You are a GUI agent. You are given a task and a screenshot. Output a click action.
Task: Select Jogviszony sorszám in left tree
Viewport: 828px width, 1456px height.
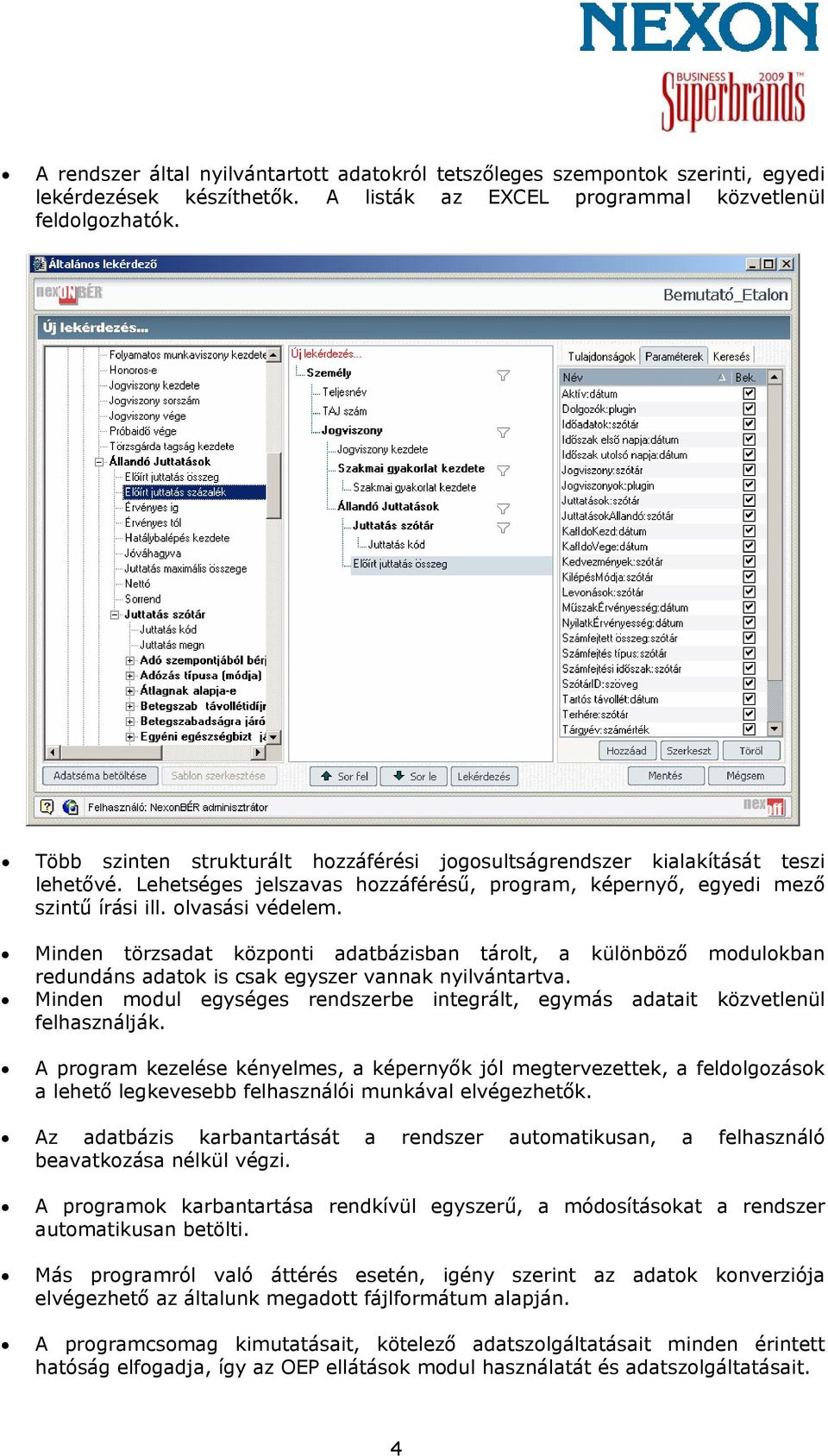(x=154, y=401)
